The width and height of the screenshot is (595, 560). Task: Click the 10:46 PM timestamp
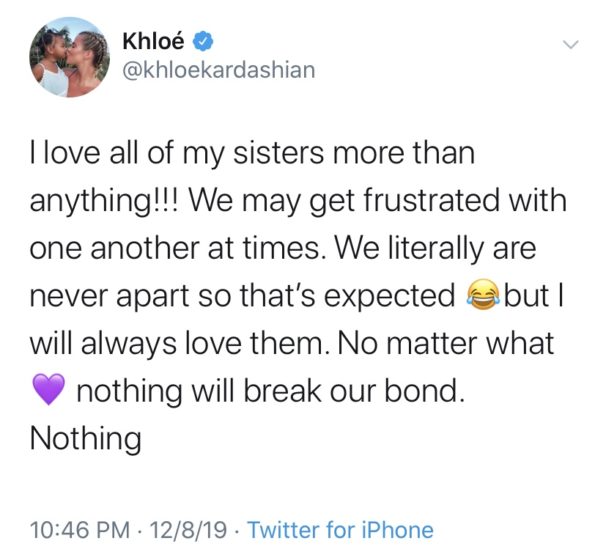tap(80, 530)
